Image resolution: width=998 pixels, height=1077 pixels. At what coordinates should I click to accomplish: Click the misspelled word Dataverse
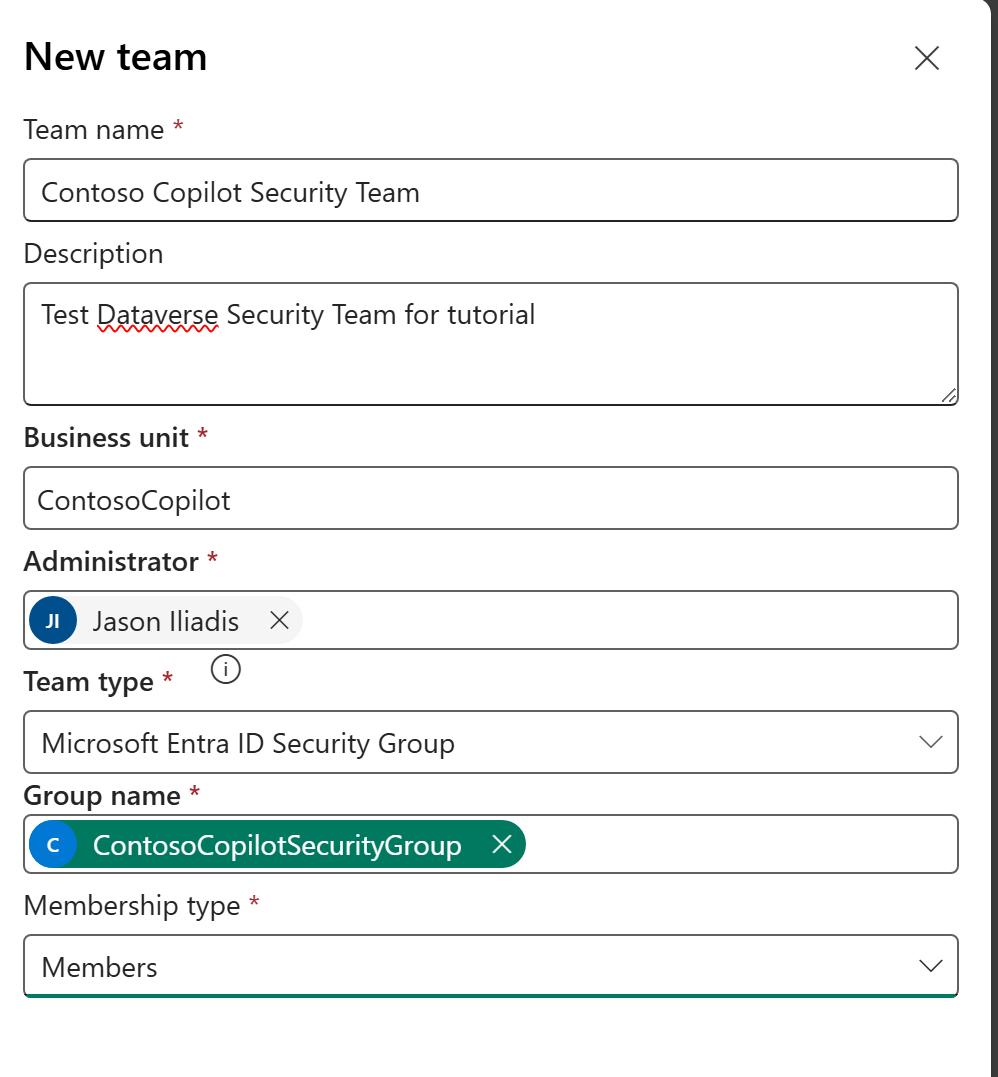(x=157, y=316)
